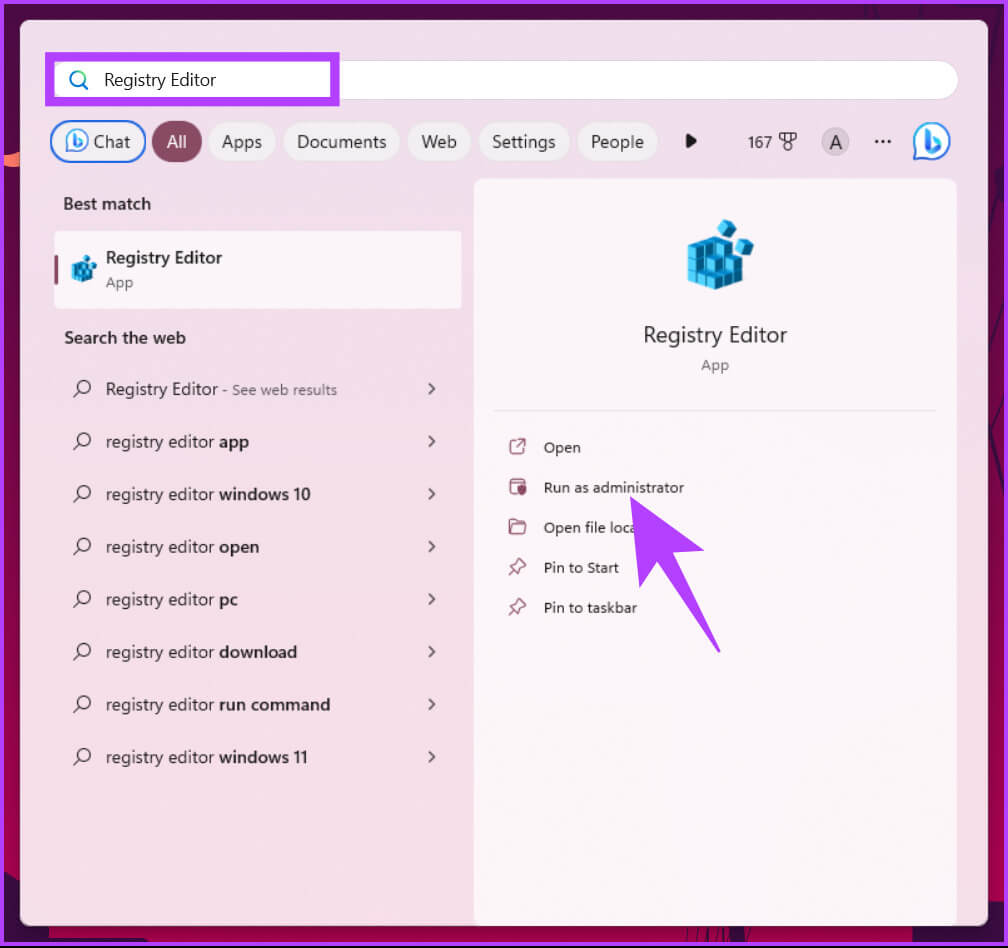
Task: Click search icon beside registry editor download
Action: pos(82,651)
